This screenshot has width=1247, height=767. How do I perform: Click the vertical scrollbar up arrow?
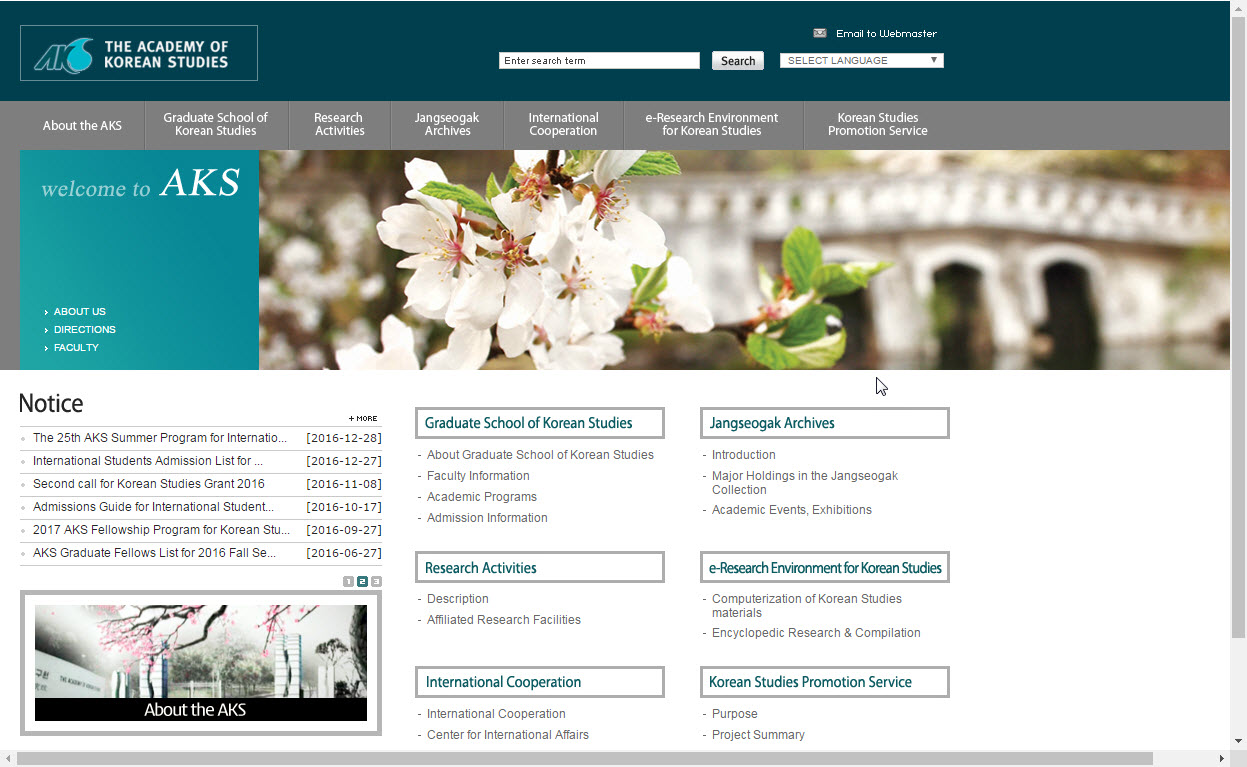tap(1238, 8)
